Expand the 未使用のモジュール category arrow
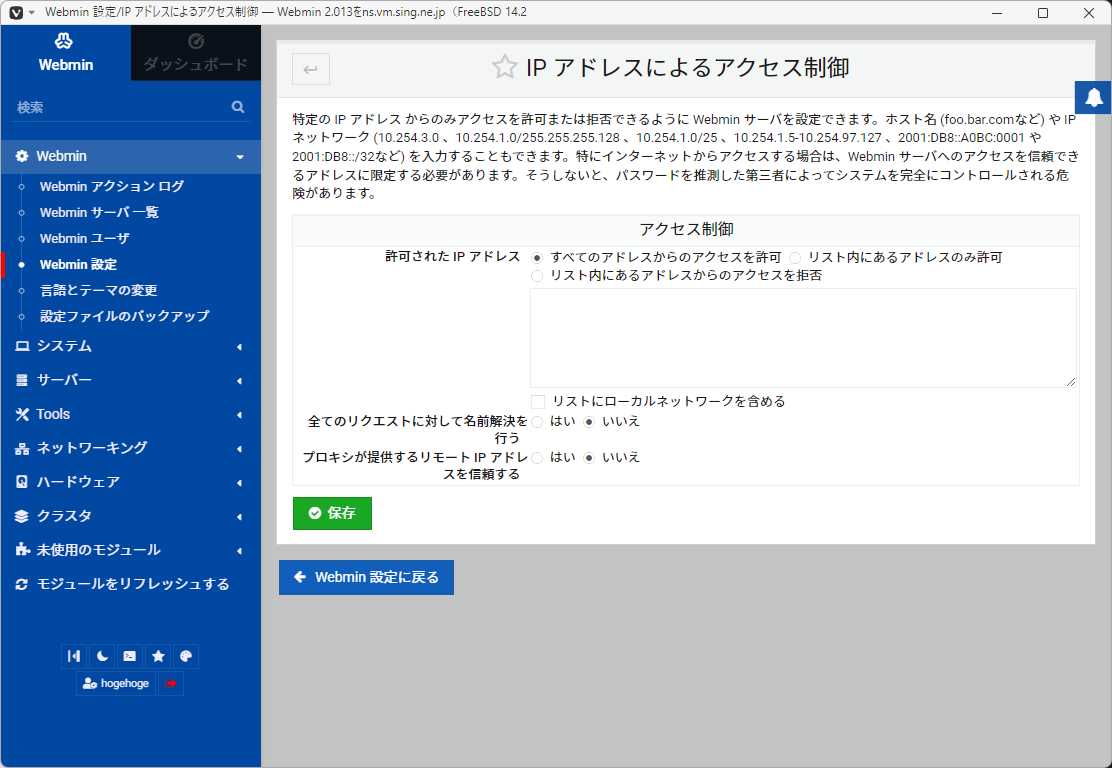The height and width of the screenshot is (768, 1112). pyautogui.click(x=239, y=551)
